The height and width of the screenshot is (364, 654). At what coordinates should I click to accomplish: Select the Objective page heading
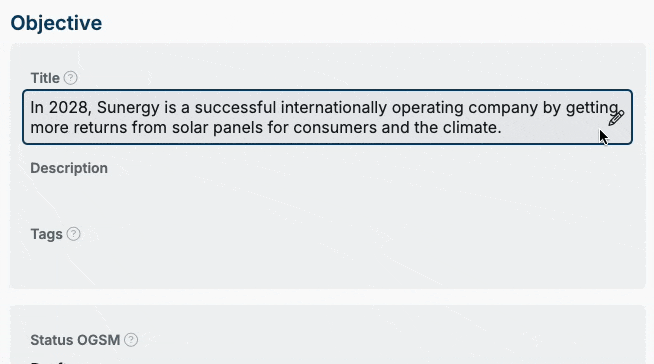[x=56, y=23]
